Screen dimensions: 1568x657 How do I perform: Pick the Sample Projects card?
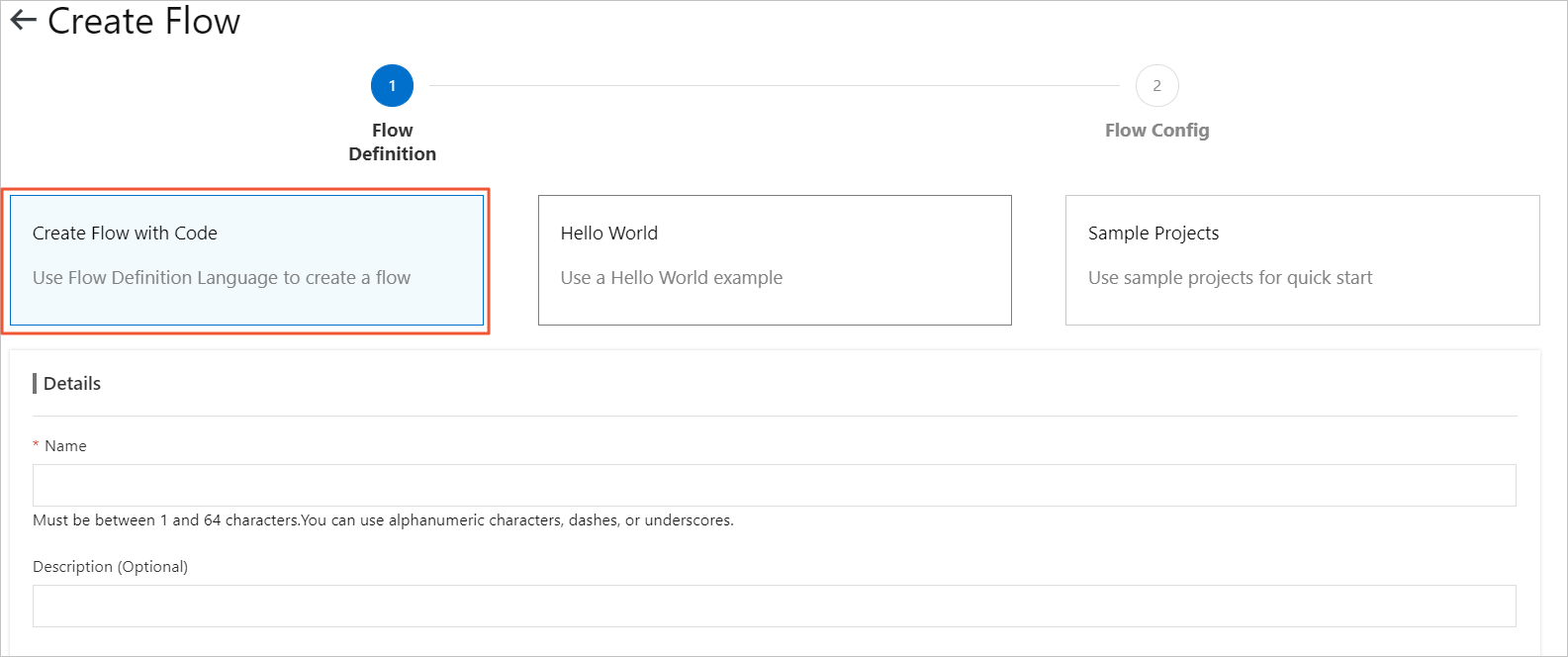(x=1302, y=259)
